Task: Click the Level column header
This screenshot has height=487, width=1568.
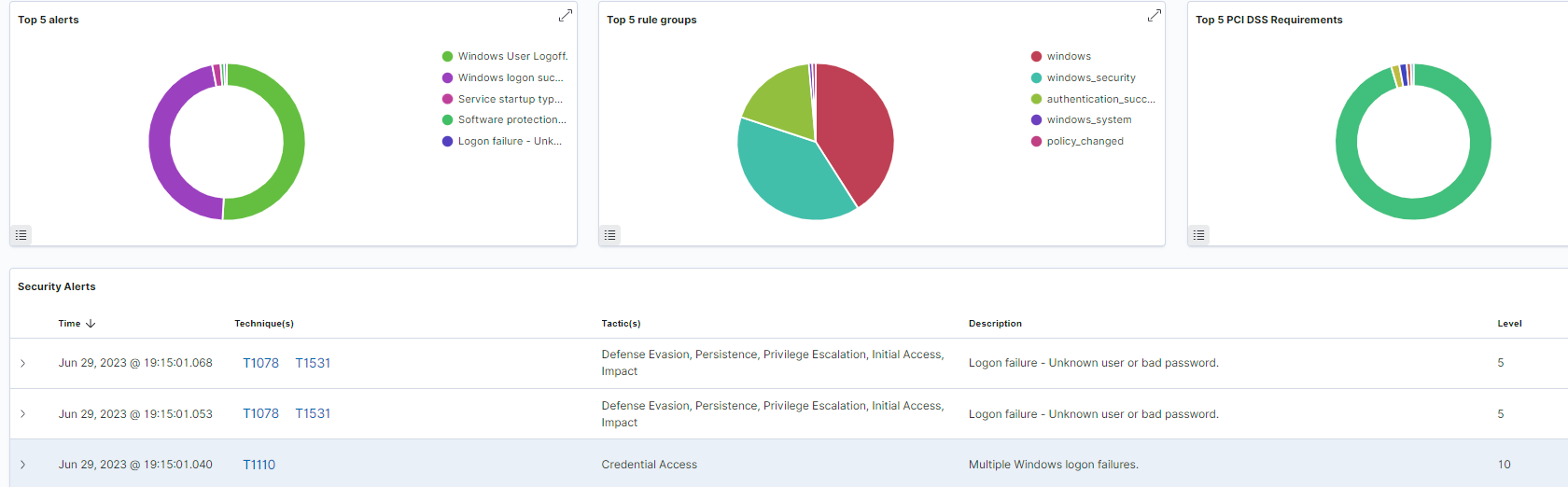Action: pos(1509,324)
